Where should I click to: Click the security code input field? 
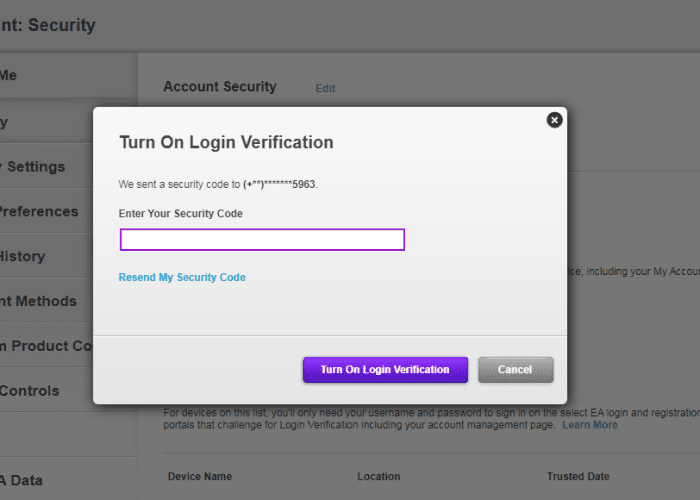point(262,239)
